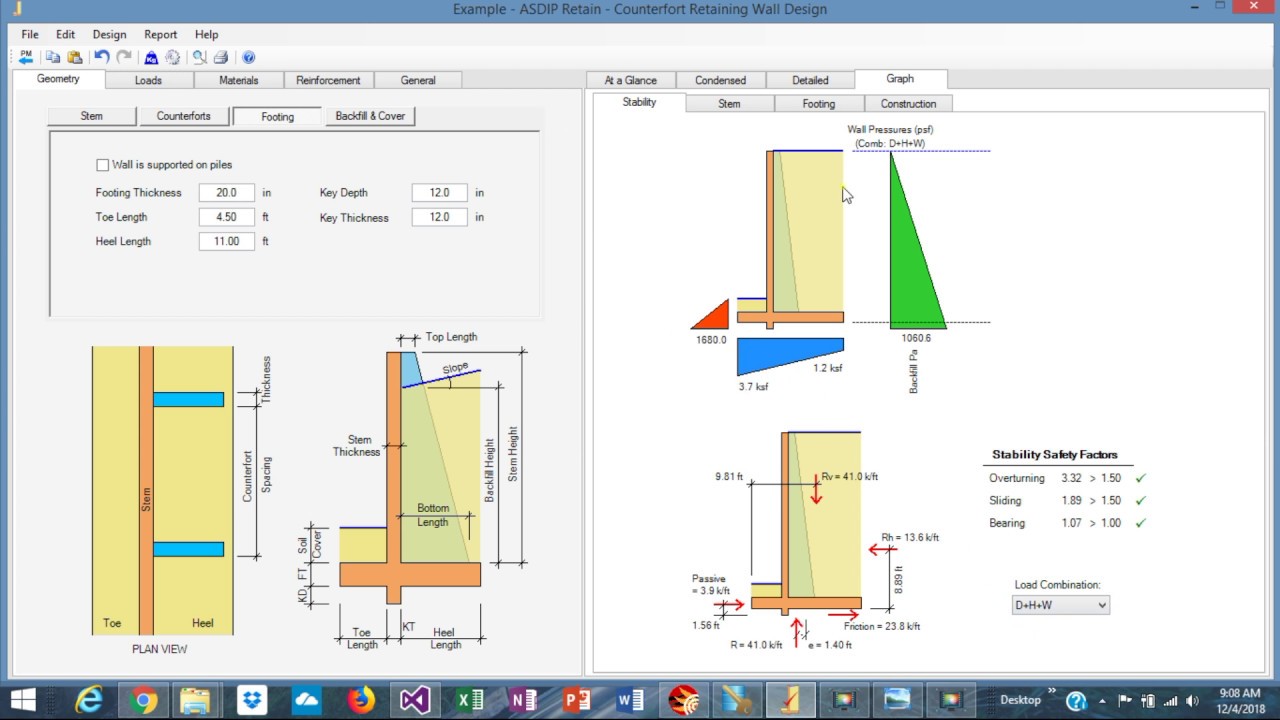The width and height of the screenshot is (1280, 720).
Task: Click the Heel Length input field
Action: [226, 241]
